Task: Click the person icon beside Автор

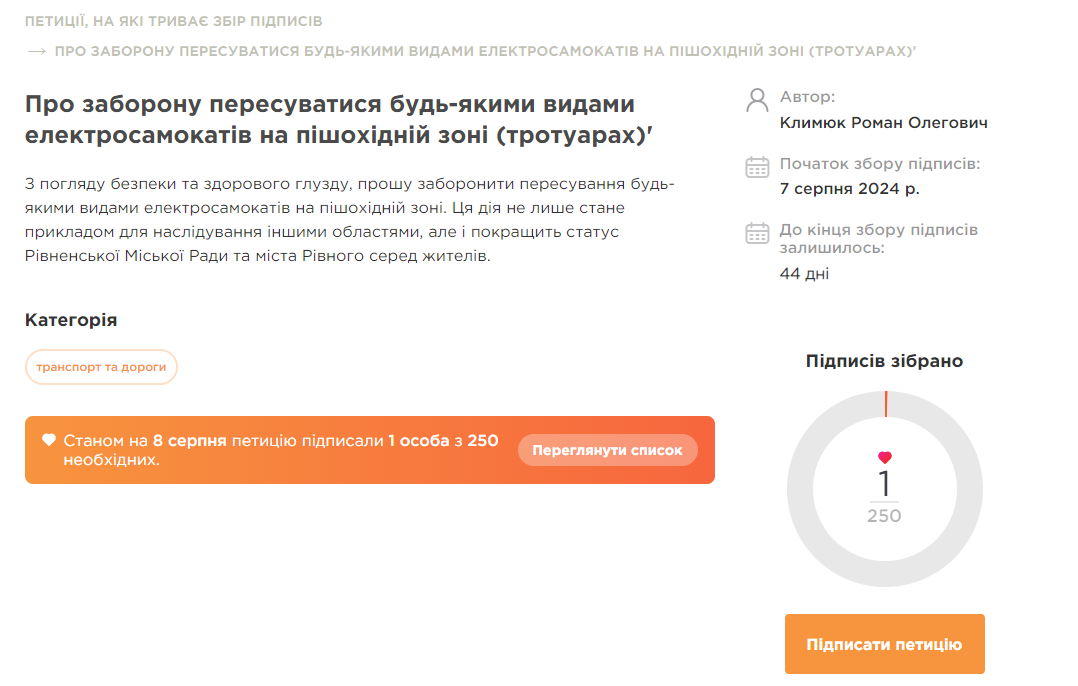Action: click(x=757, y=100)
